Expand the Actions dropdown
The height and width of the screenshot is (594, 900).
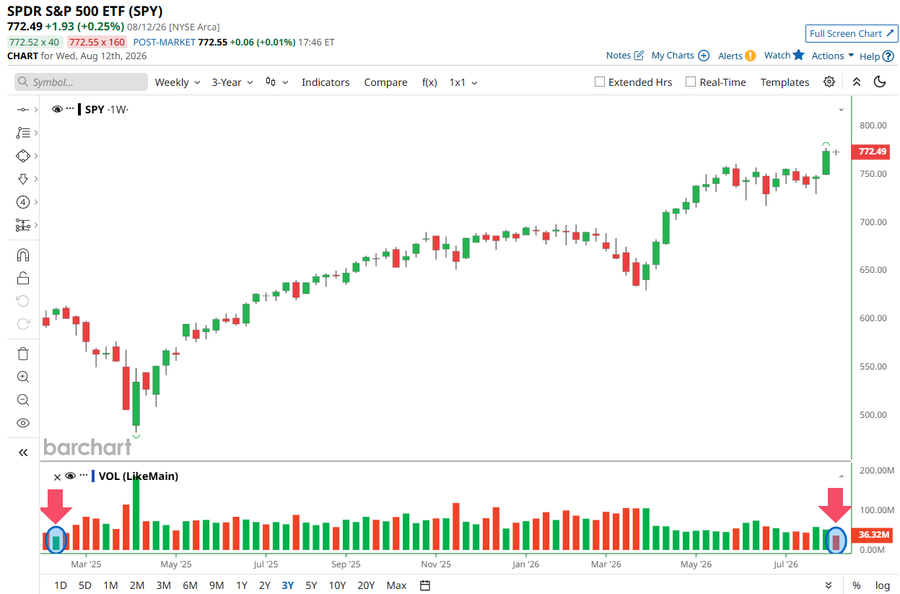832,56
